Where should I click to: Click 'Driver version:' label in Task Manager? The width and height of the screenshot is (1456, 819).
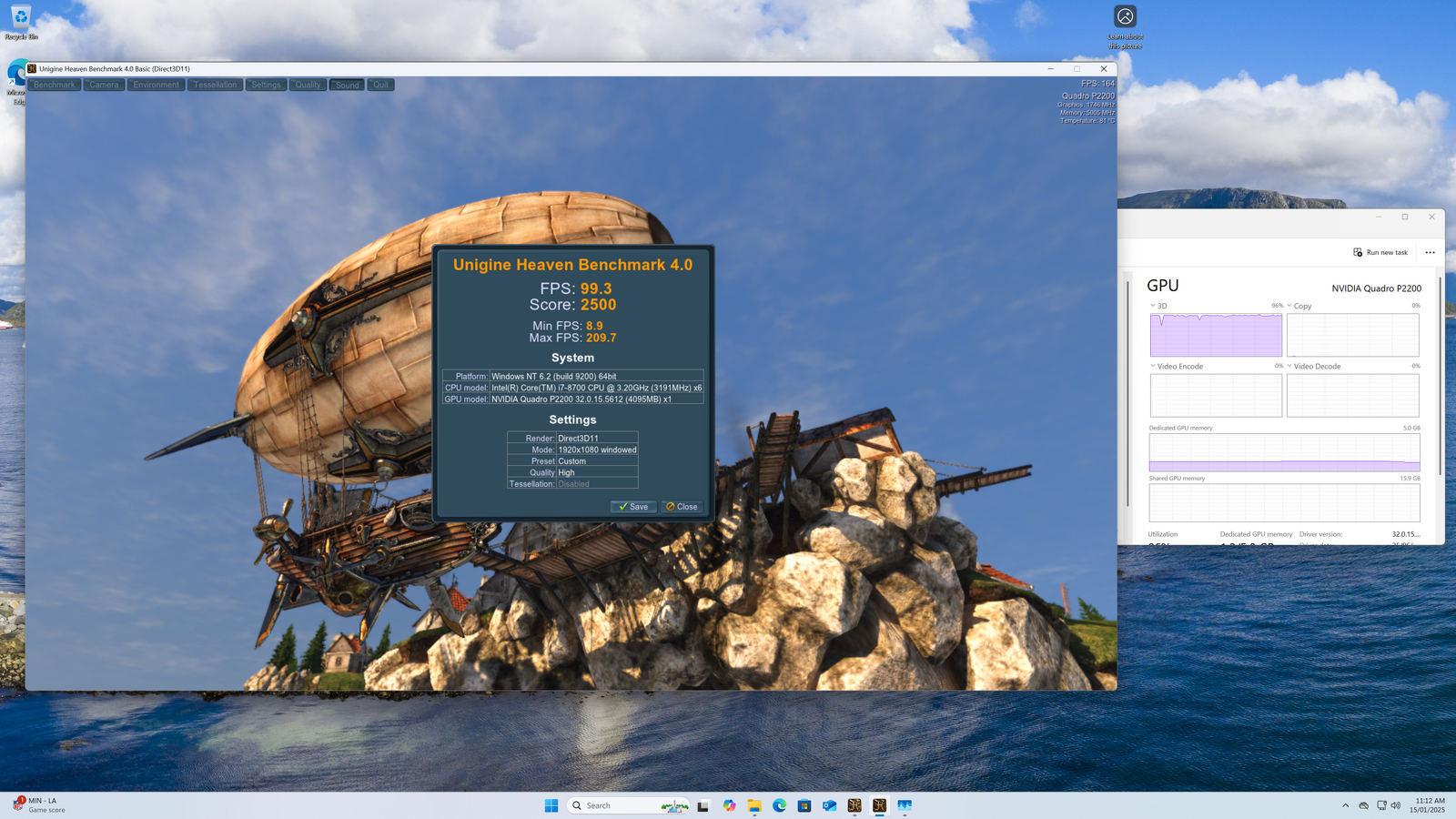[1320, 534]
